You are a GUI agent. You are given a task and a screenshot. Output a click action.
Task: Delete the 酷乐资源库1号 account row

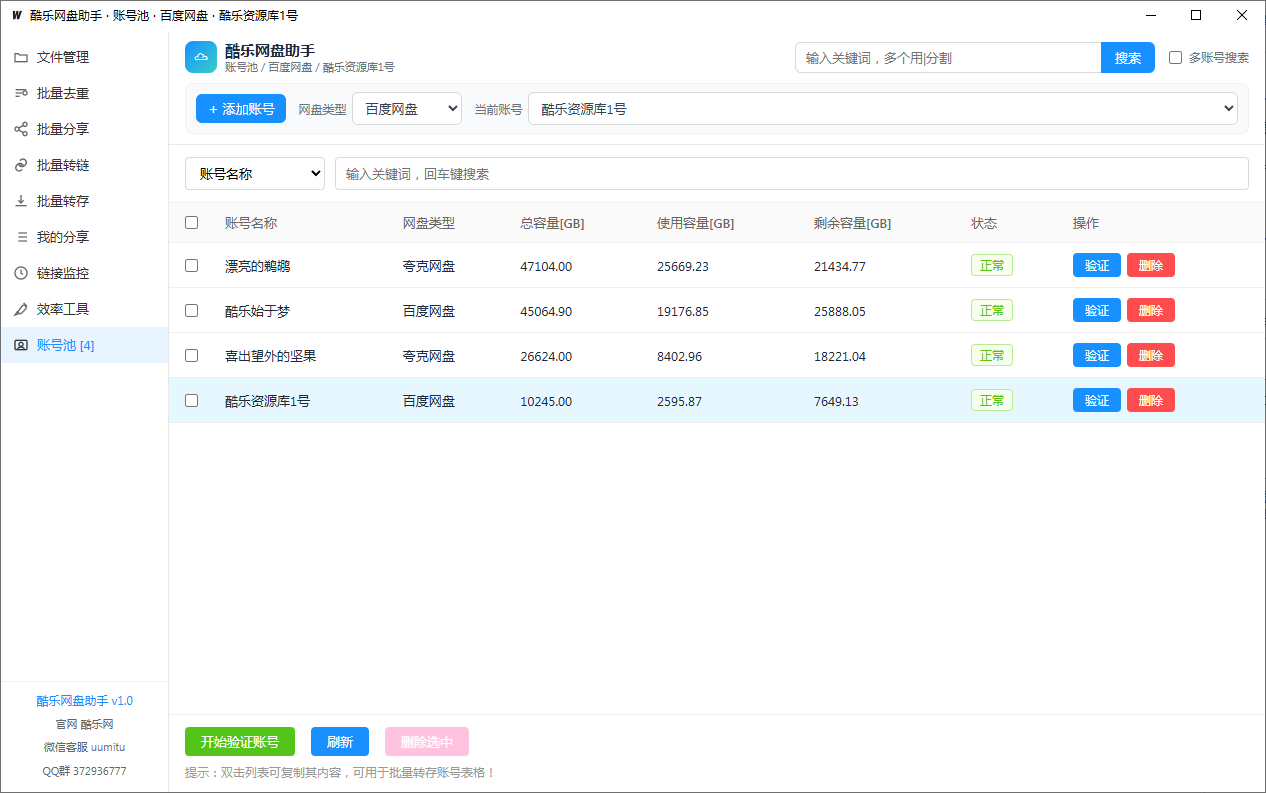[x=1151, y=400]
